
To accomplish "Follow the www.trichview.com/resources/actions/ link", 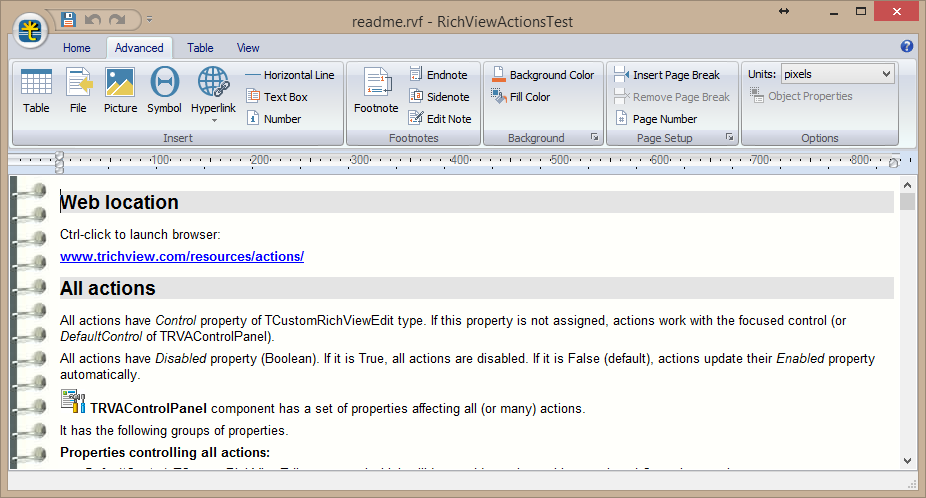I will [182, 257].
